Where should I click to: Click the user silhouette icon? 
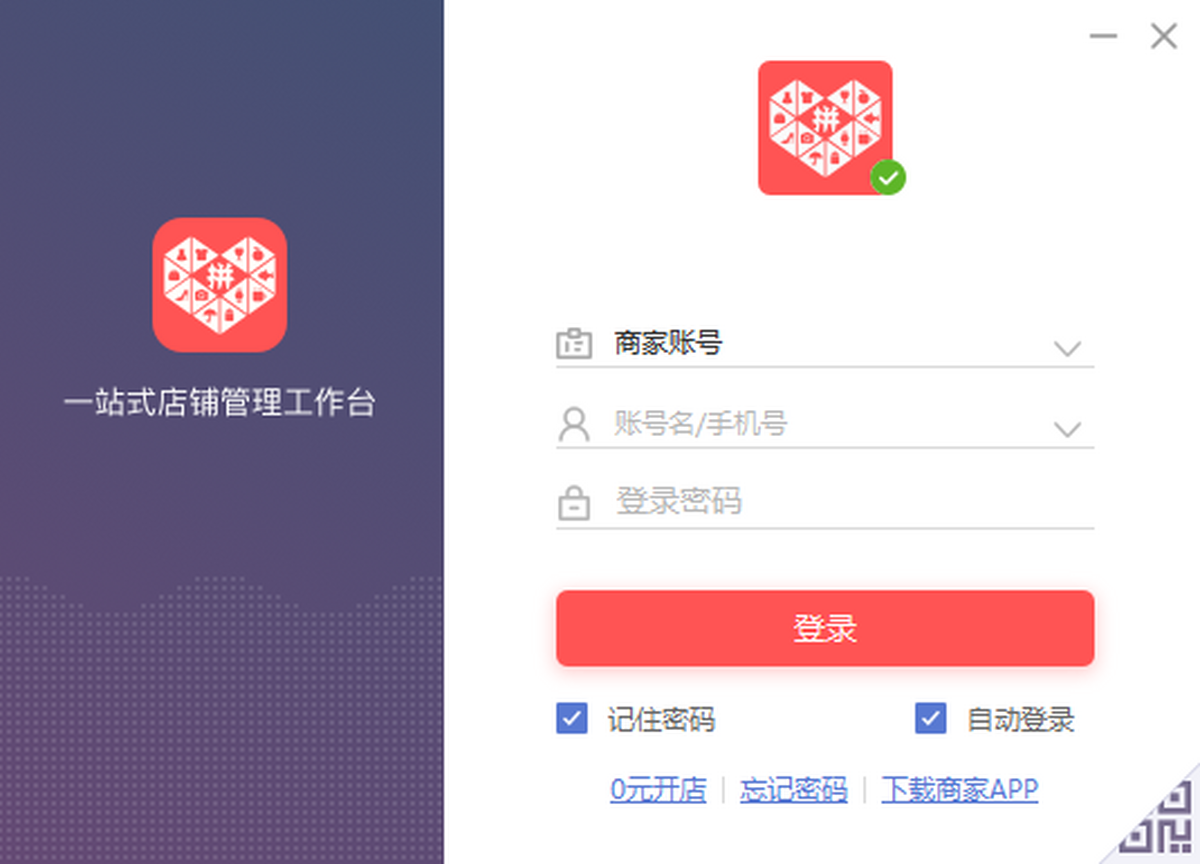[574, 425]
